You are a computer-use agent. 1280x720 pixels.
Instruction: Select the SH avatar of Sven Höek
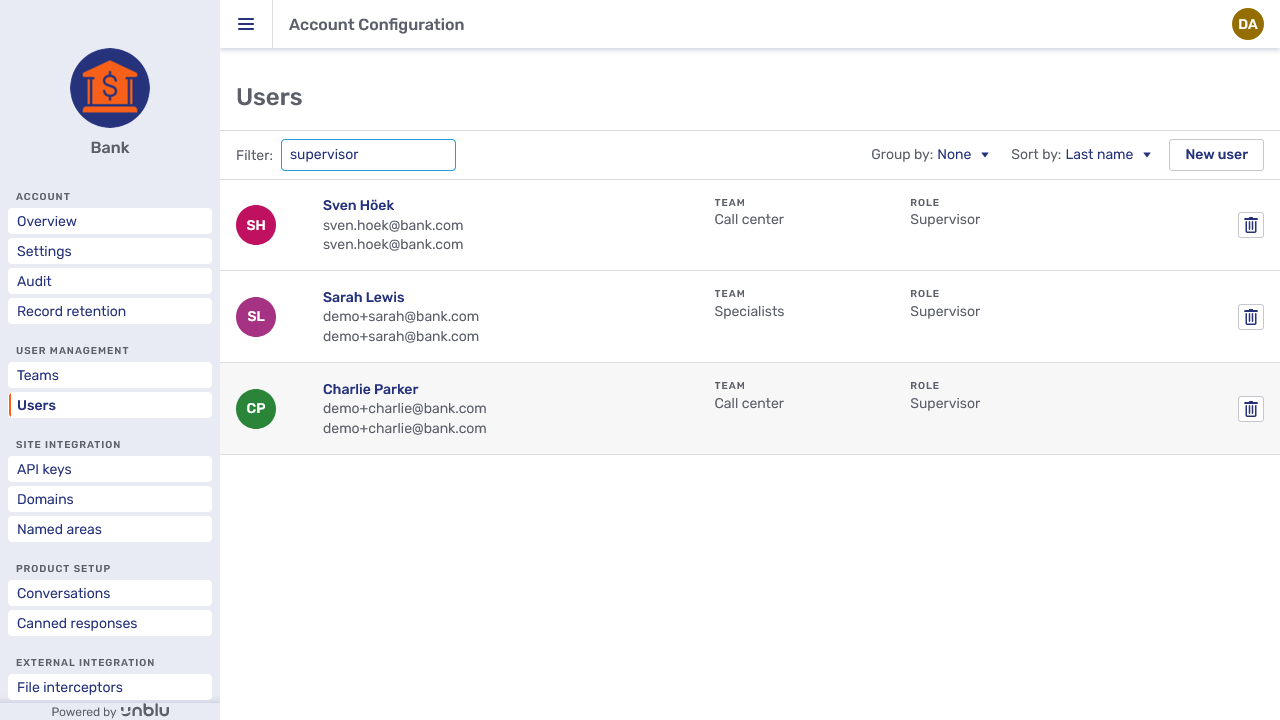click(255, 225)
